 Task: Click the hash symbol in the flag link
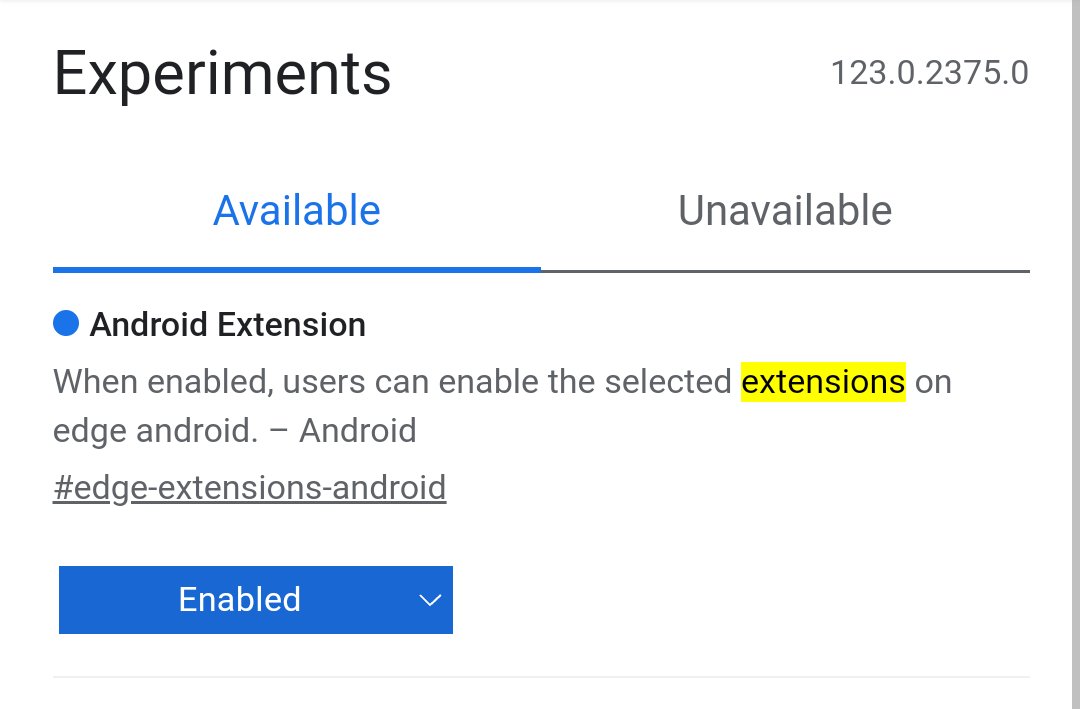coord(63,488)
